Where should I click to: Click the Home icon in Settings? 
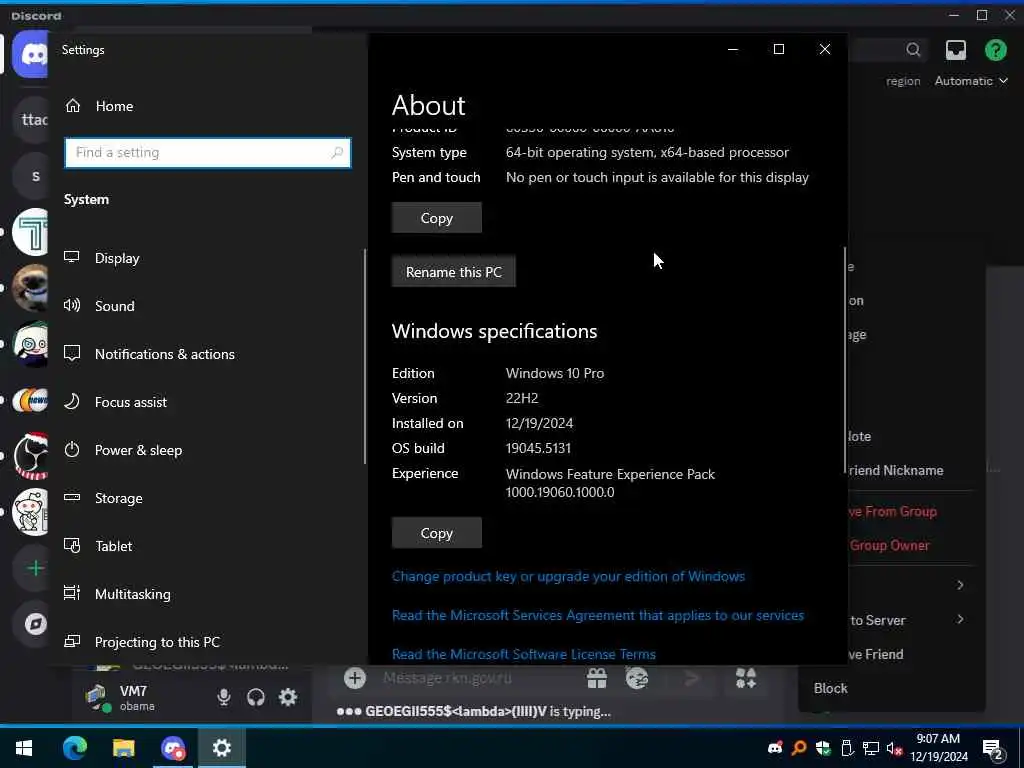[72, 106]
